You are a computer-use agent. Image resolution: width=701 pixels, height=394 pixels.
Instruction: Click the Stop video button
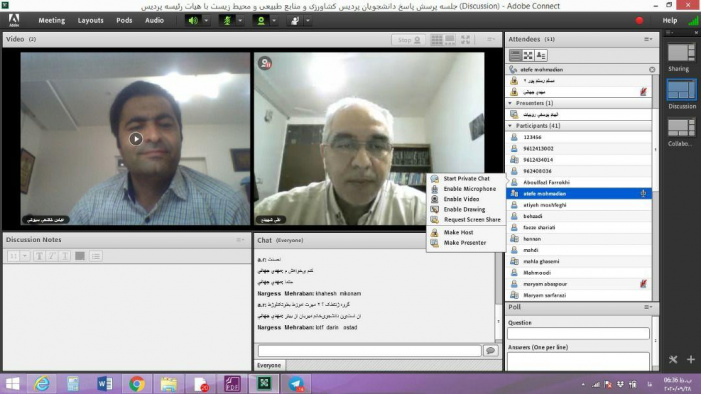coord(408,40)
